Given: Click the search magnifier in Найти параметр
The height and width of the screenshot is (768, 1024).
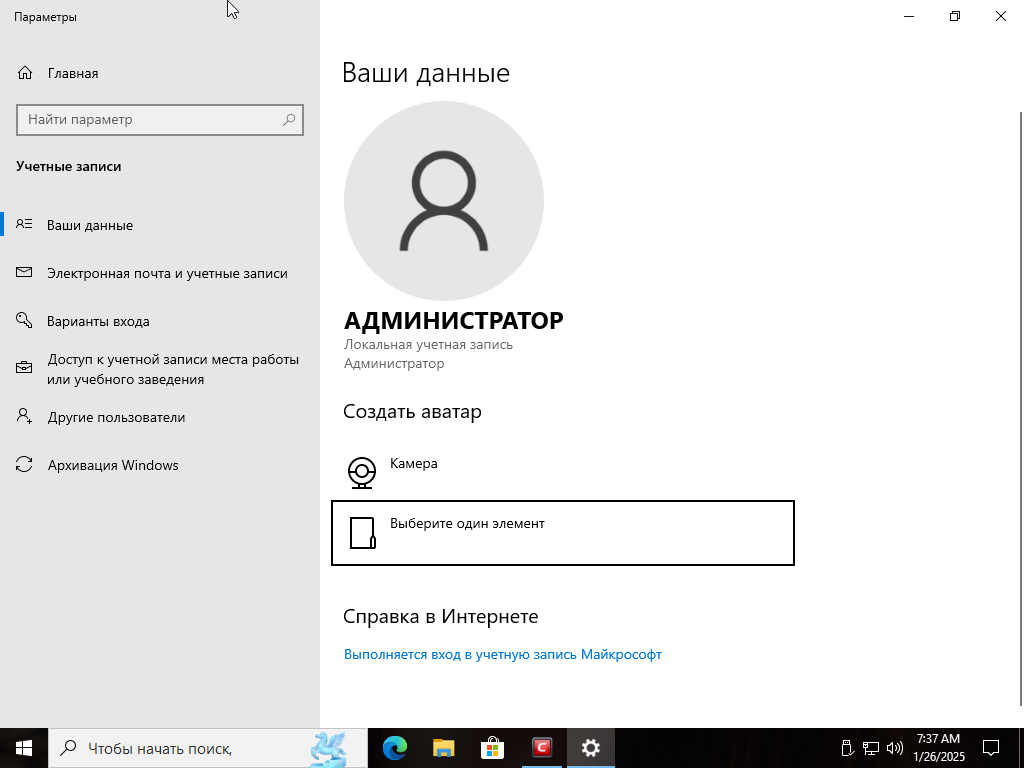Looking at the screenshot, I should 289,120.
